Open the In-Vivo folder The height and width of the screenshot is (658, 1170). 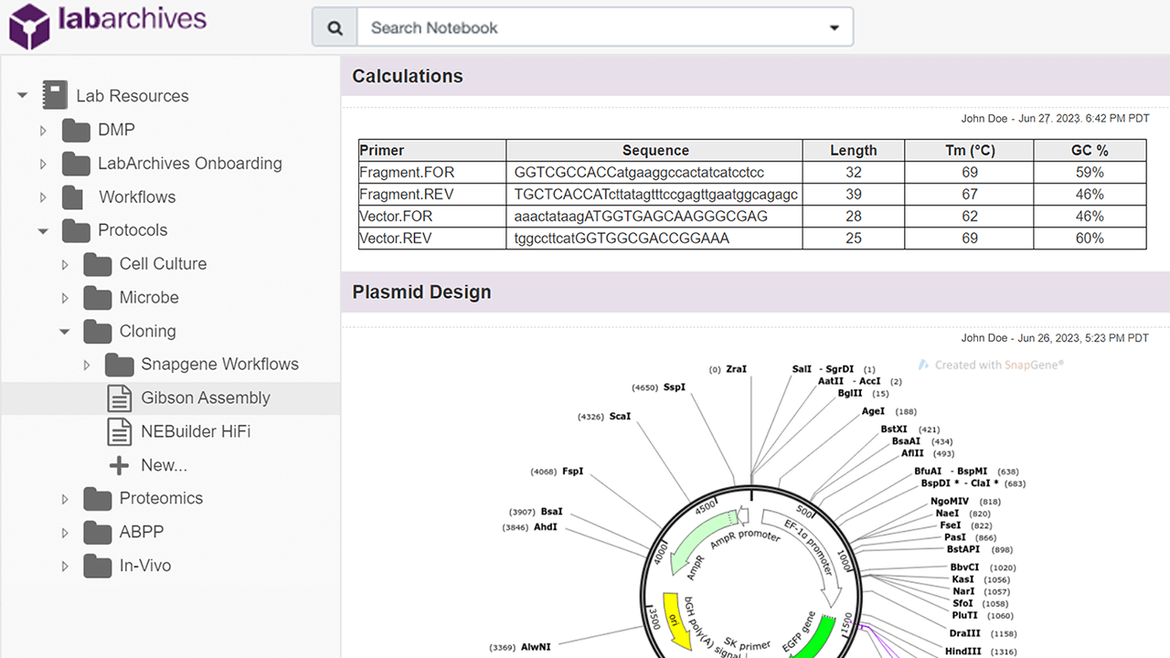pyautogui.click(x=145, y=566)
